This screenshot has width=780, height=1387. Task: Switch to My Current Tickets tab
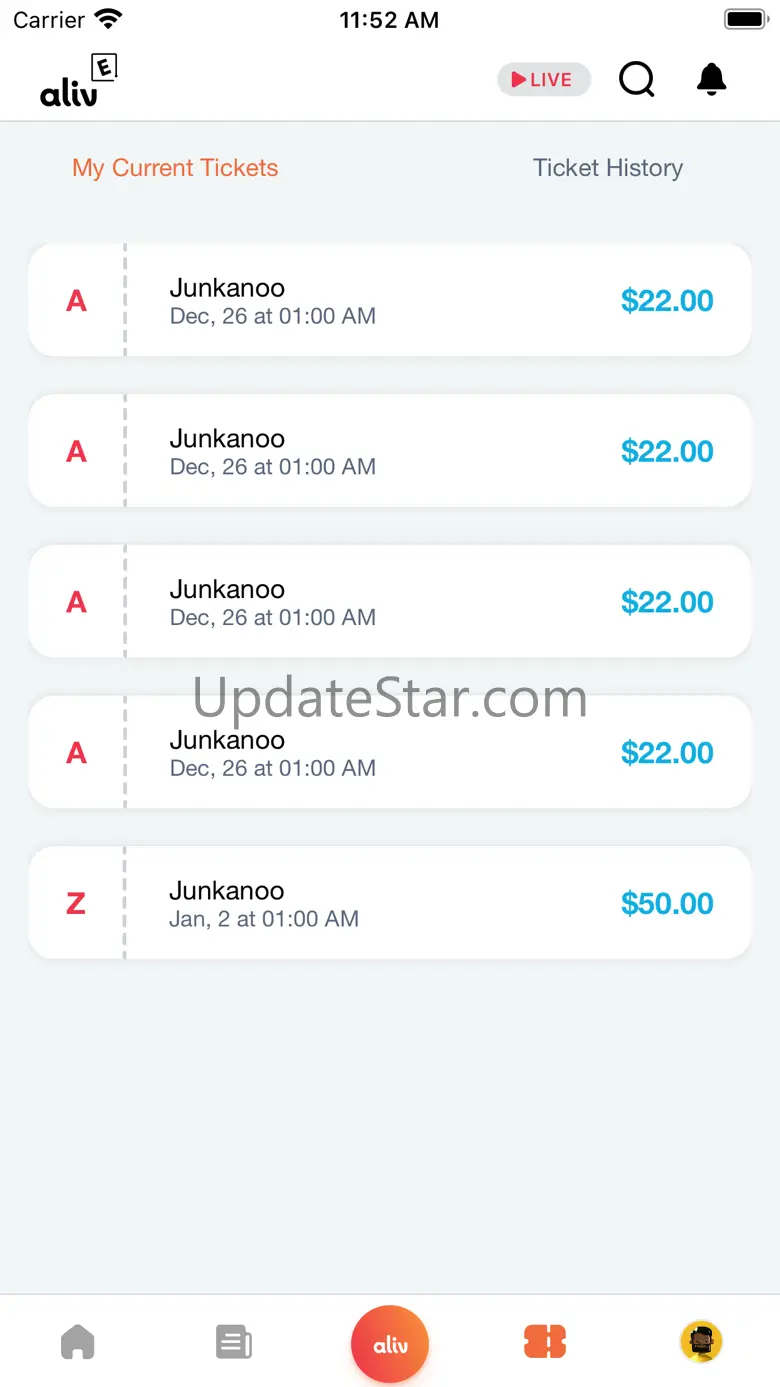click(175, 168)
